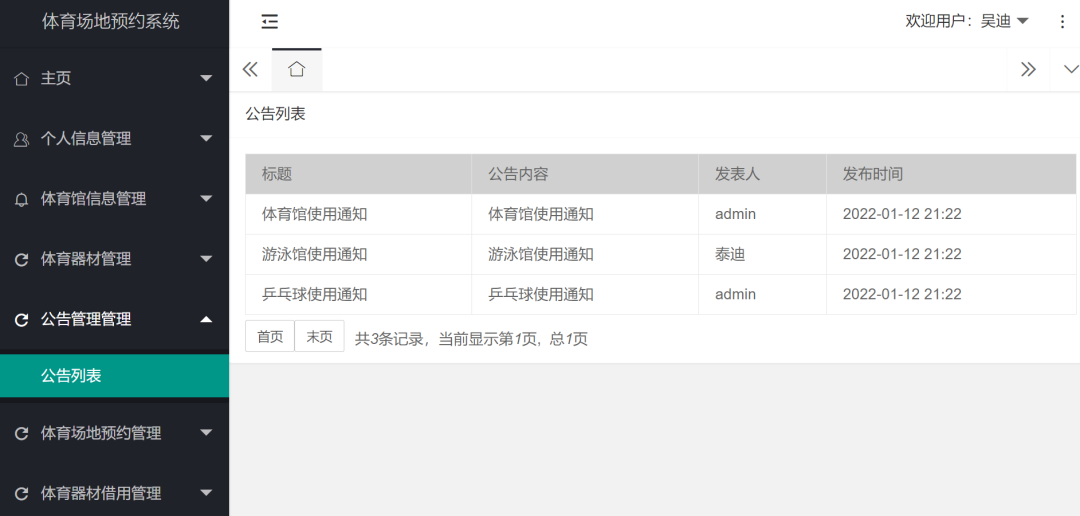1080x516 pixels.
Task: Click the refresh icon beside 体育场地预约管理
Action: [21, 433]
